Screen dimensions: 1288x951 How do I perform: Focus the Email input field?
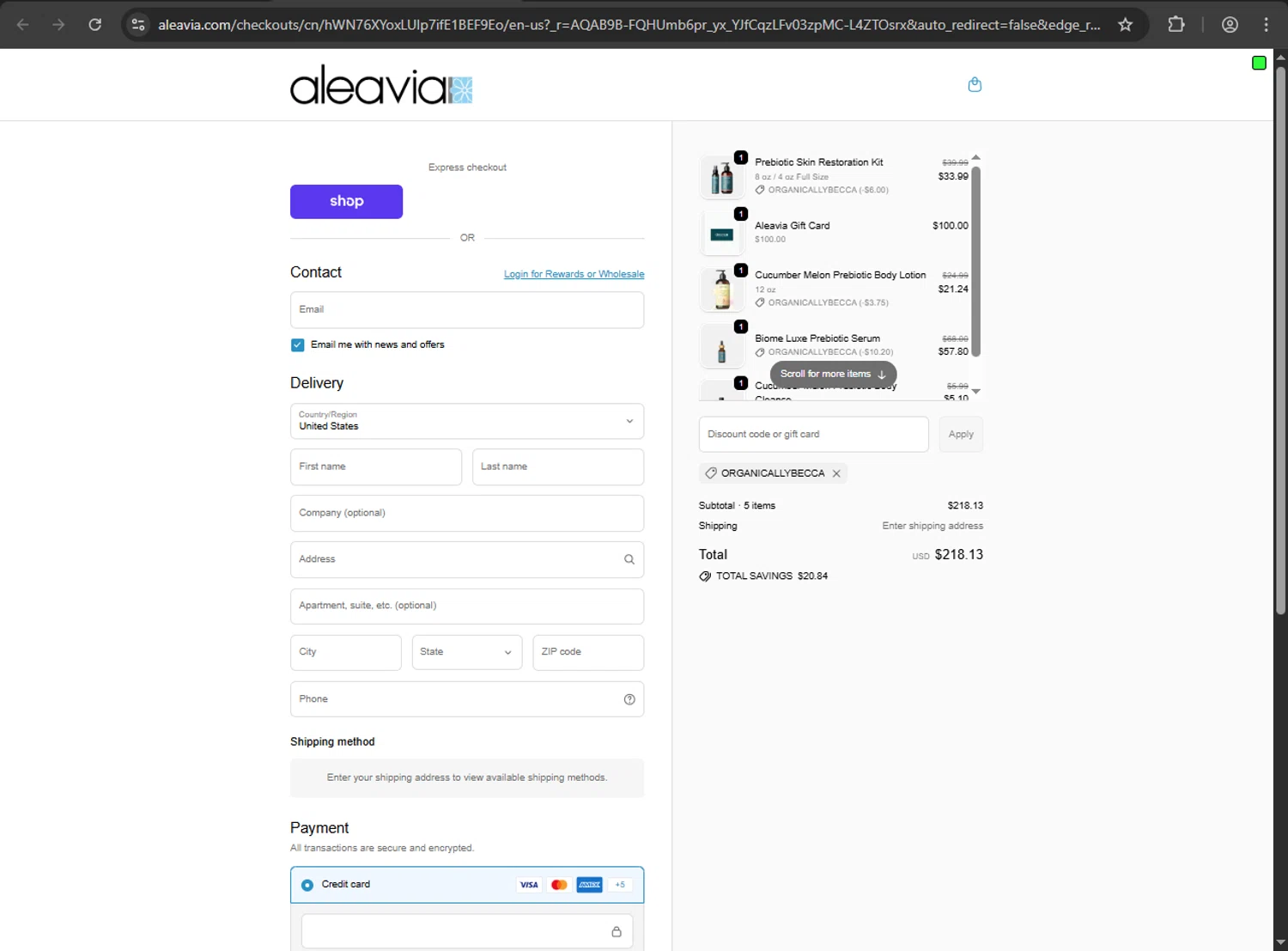(467, 309)
